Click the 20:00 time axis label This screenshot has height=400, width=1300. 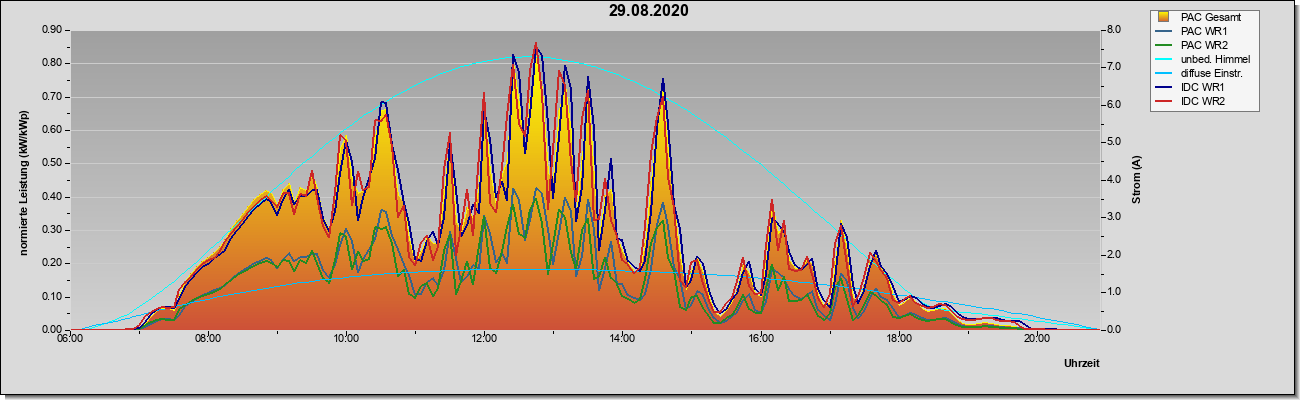click(1036, 338)
